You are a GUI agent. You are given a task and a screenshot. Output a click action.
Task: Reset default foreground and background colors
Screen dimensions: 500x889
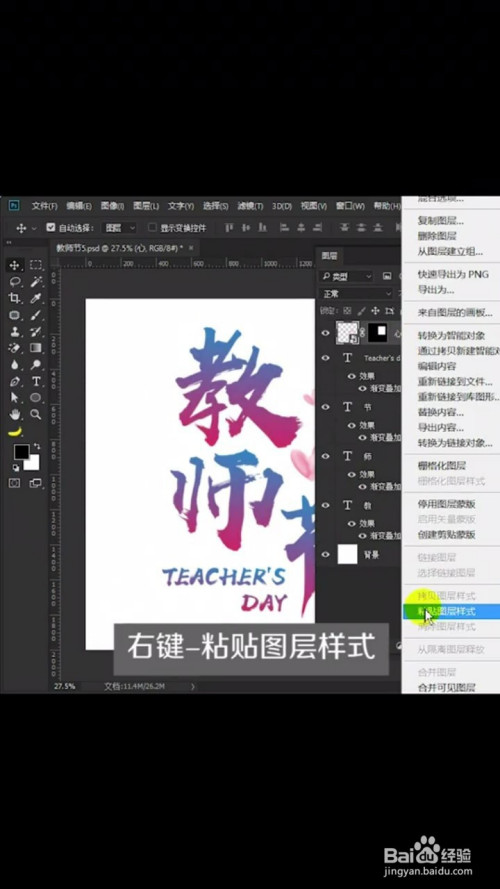point(15,468)
